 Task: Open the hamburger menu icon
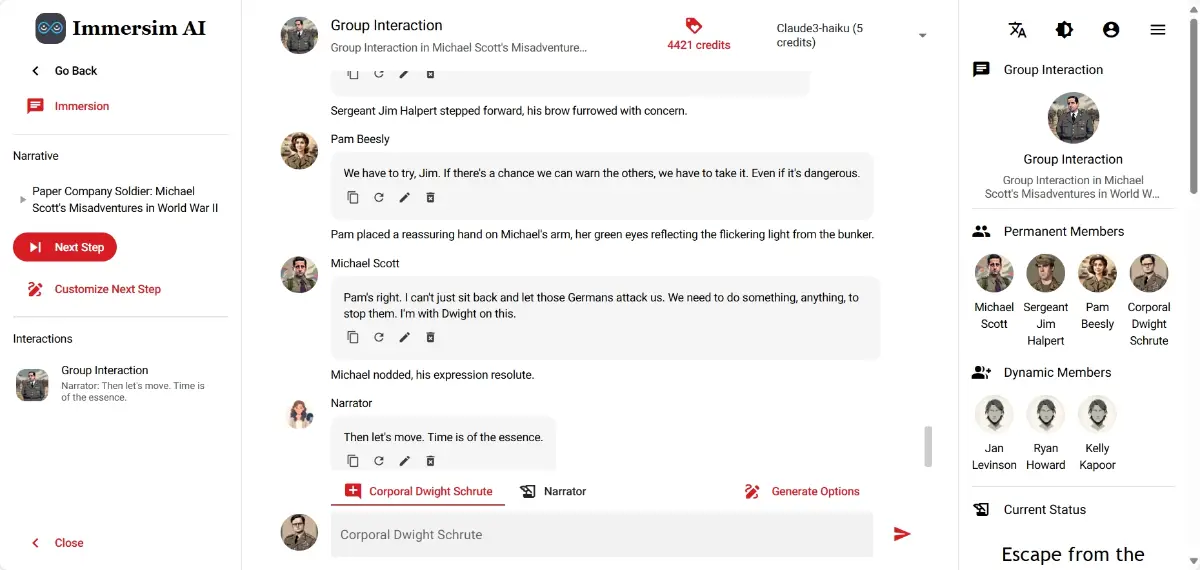click(x=1158, y=30)
